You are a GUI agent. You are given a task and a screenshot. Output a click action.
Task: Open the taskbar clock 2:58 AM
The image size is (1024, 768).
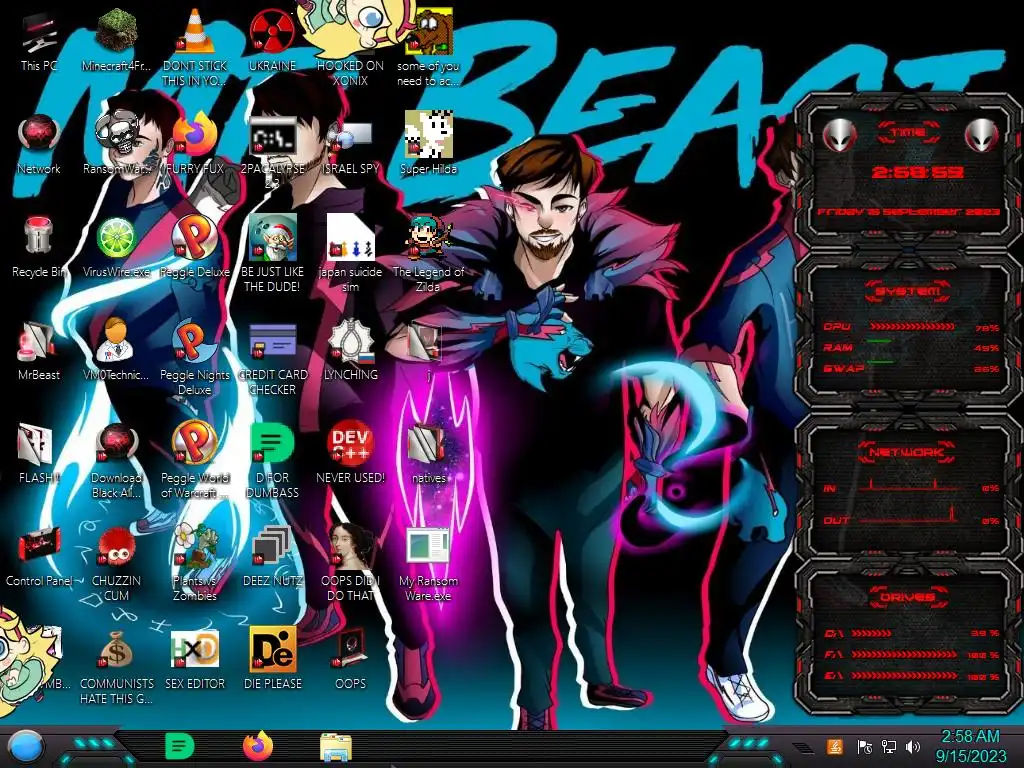click(970, 746)
